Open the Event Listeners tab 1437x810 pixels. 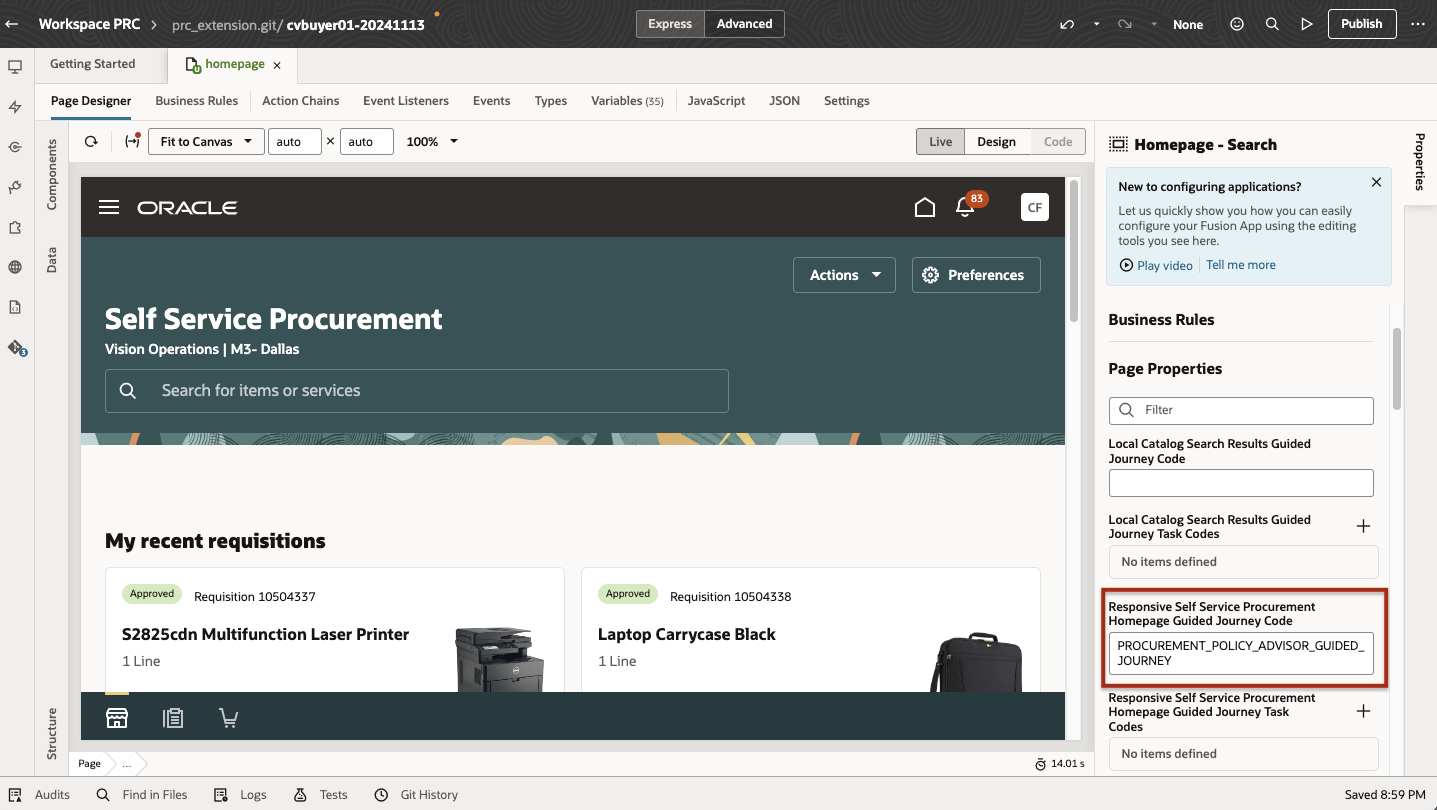[x=406, y=101]
